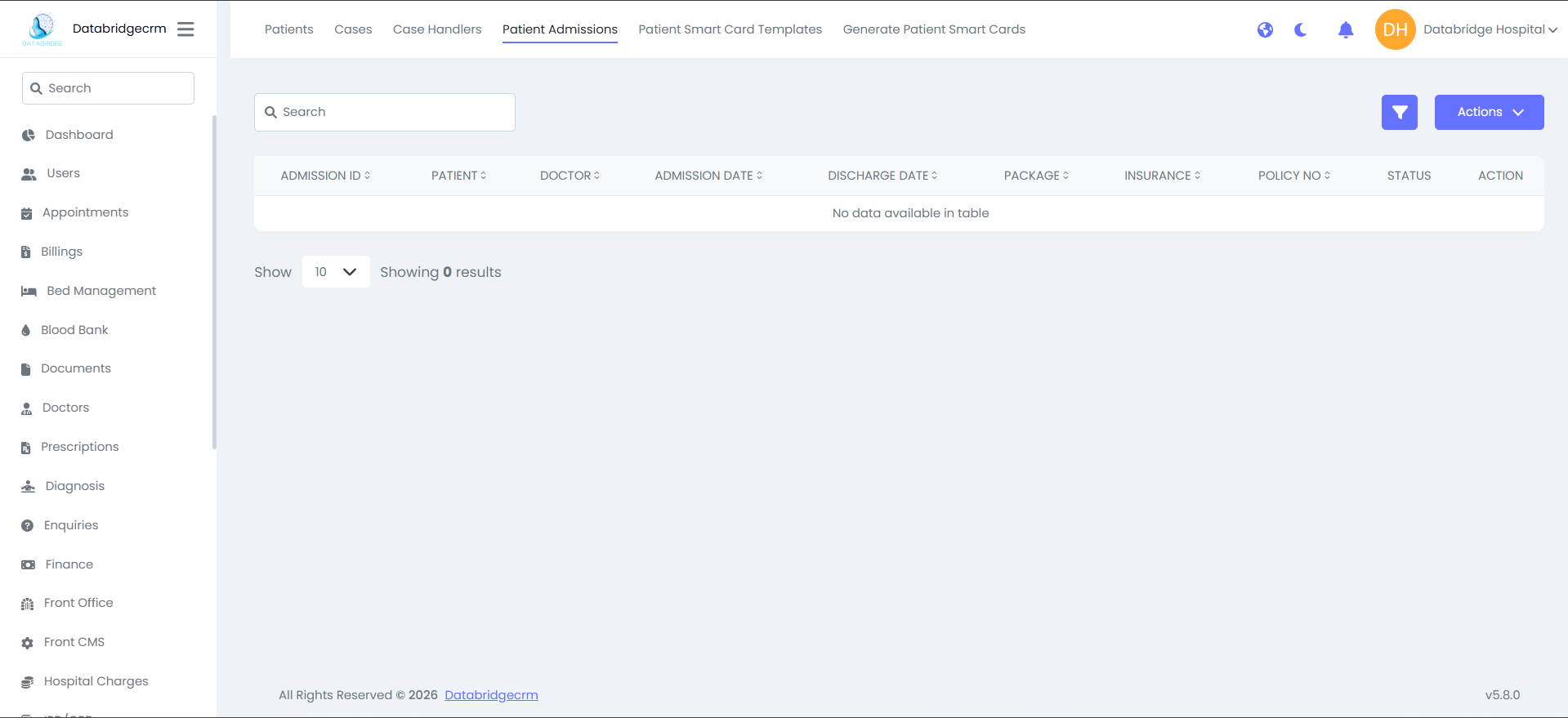Sort by Package column

[x=1036, y=176]
